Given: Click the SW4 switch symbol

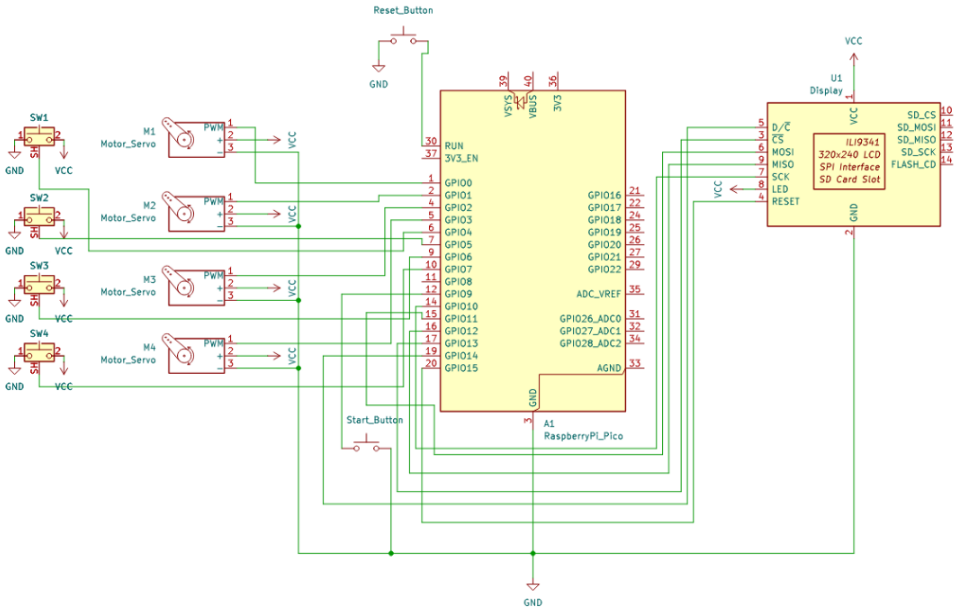Looking at the screenshot, I should coord(39,352).
